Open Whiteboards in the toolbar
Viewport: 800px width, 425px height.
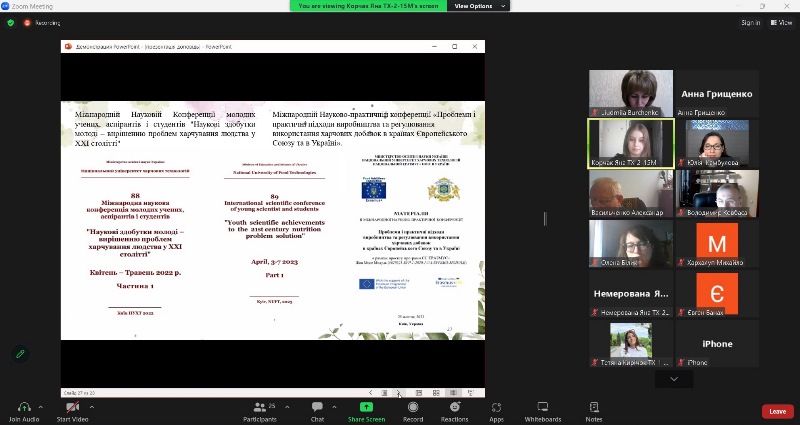pos(543,412)
